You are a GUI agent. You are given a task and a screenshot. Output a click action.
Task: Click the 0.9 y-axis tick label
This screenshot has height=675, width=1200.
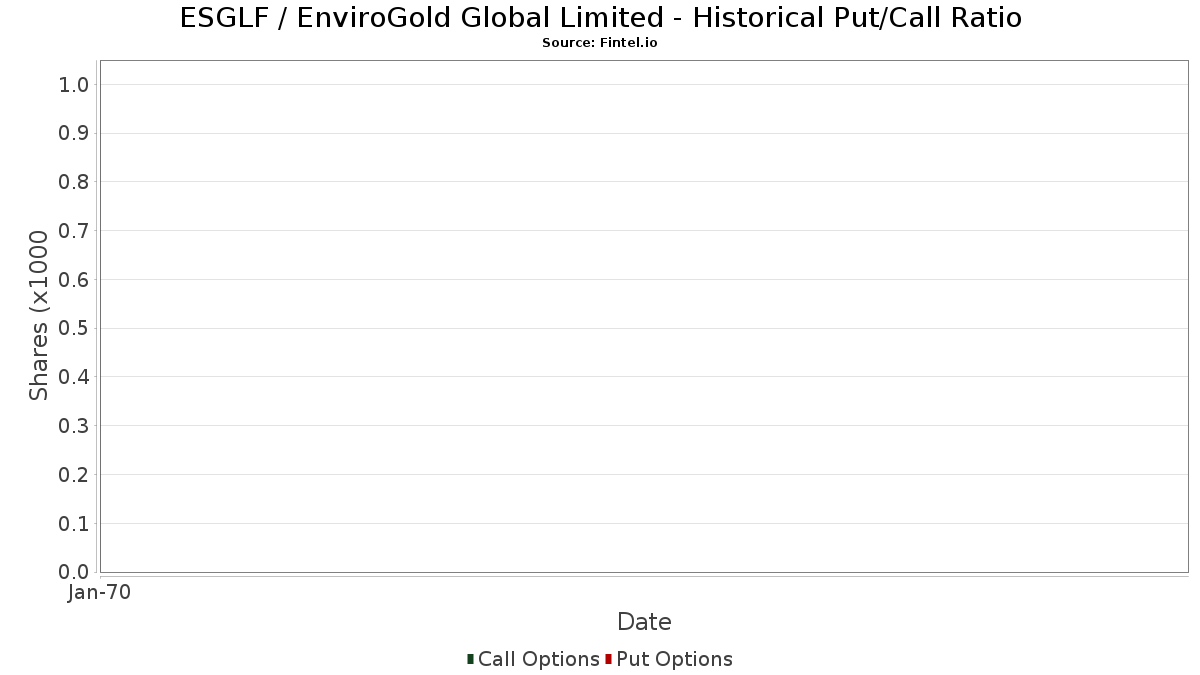pos(74,133)
